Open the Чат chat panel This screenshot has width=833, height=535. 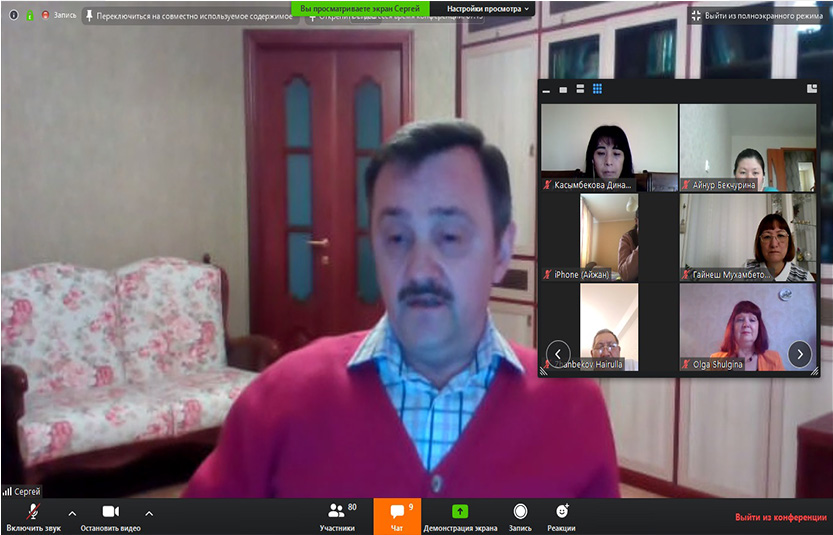coord(397,515)
